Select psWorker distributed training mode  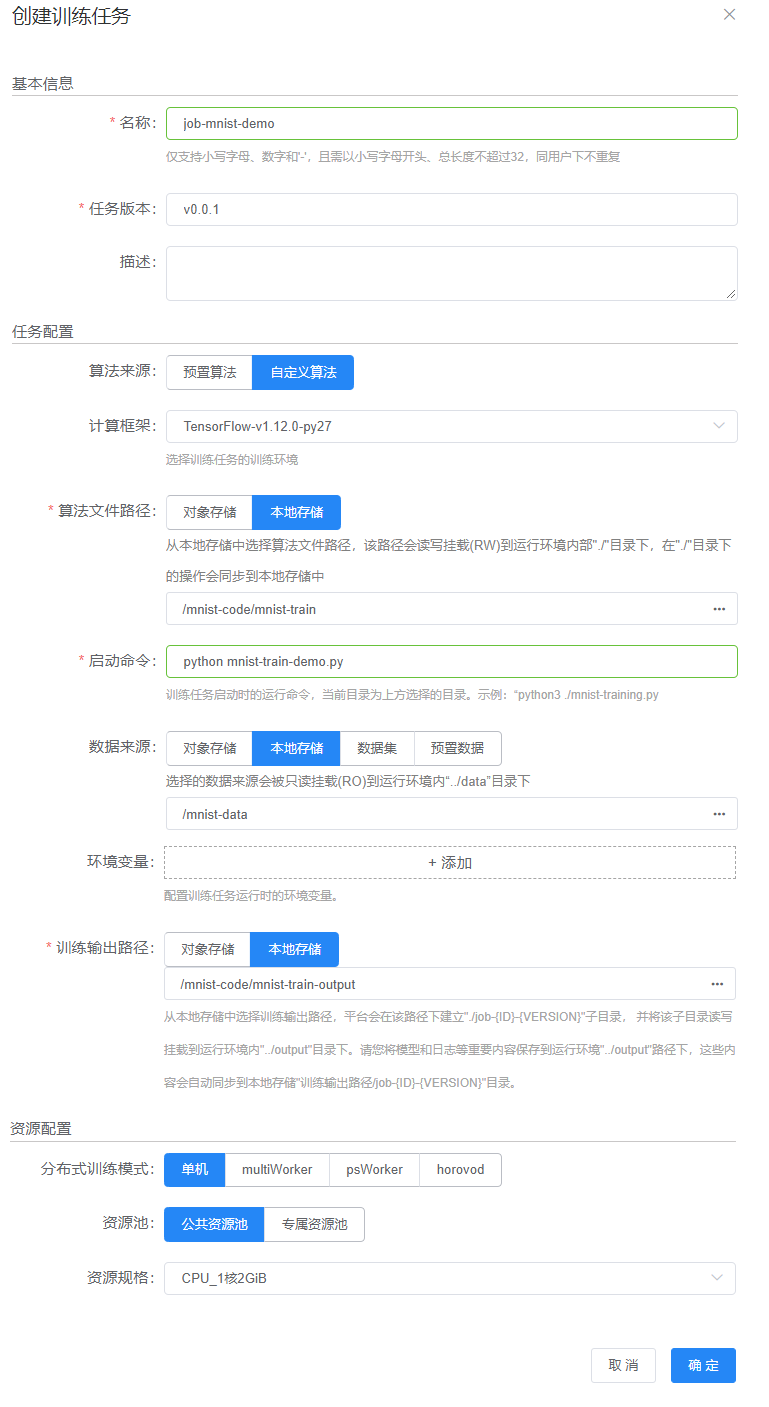[374, 1169]
